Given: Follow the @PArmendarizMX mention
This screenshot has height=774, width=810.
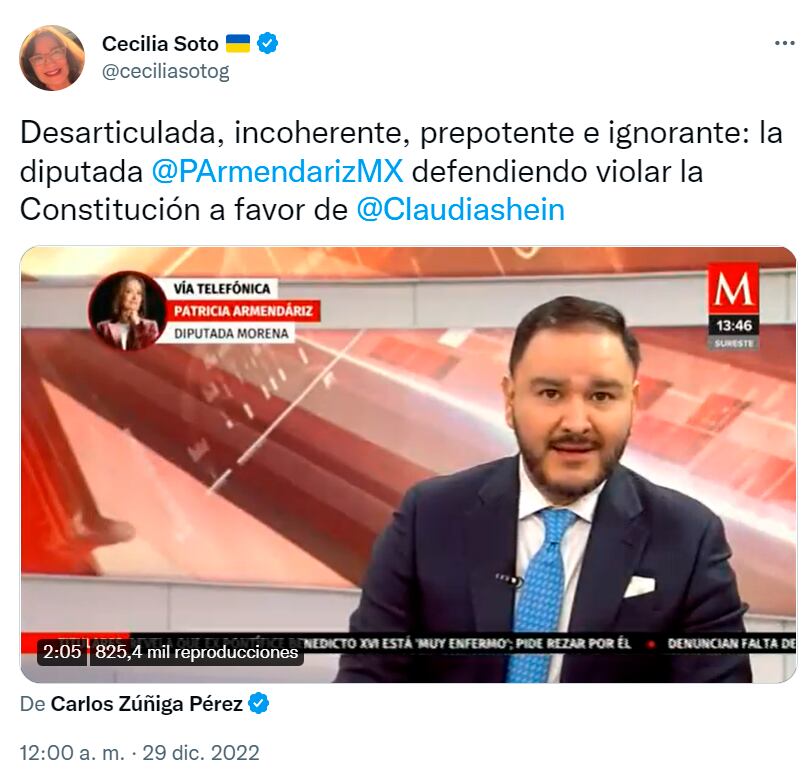Looking at the screenshot, I should 277,172.
